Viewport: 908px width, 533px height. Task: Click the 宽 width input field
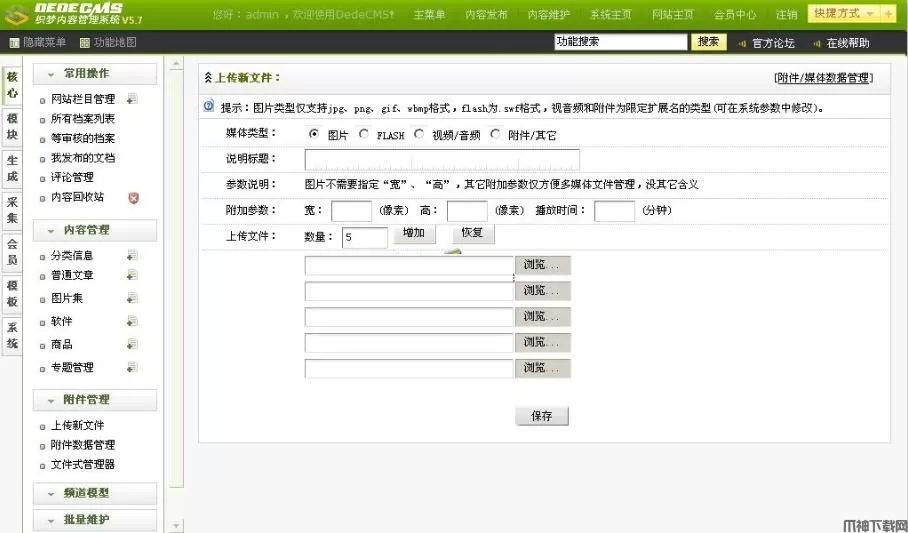pyautogui.click(x=351, y=211)
